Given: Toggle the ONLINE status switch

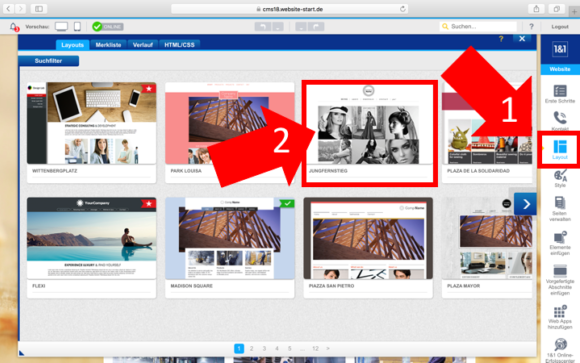Looking at the screenshot, I should pyautogui.click(x=108, y=27).
